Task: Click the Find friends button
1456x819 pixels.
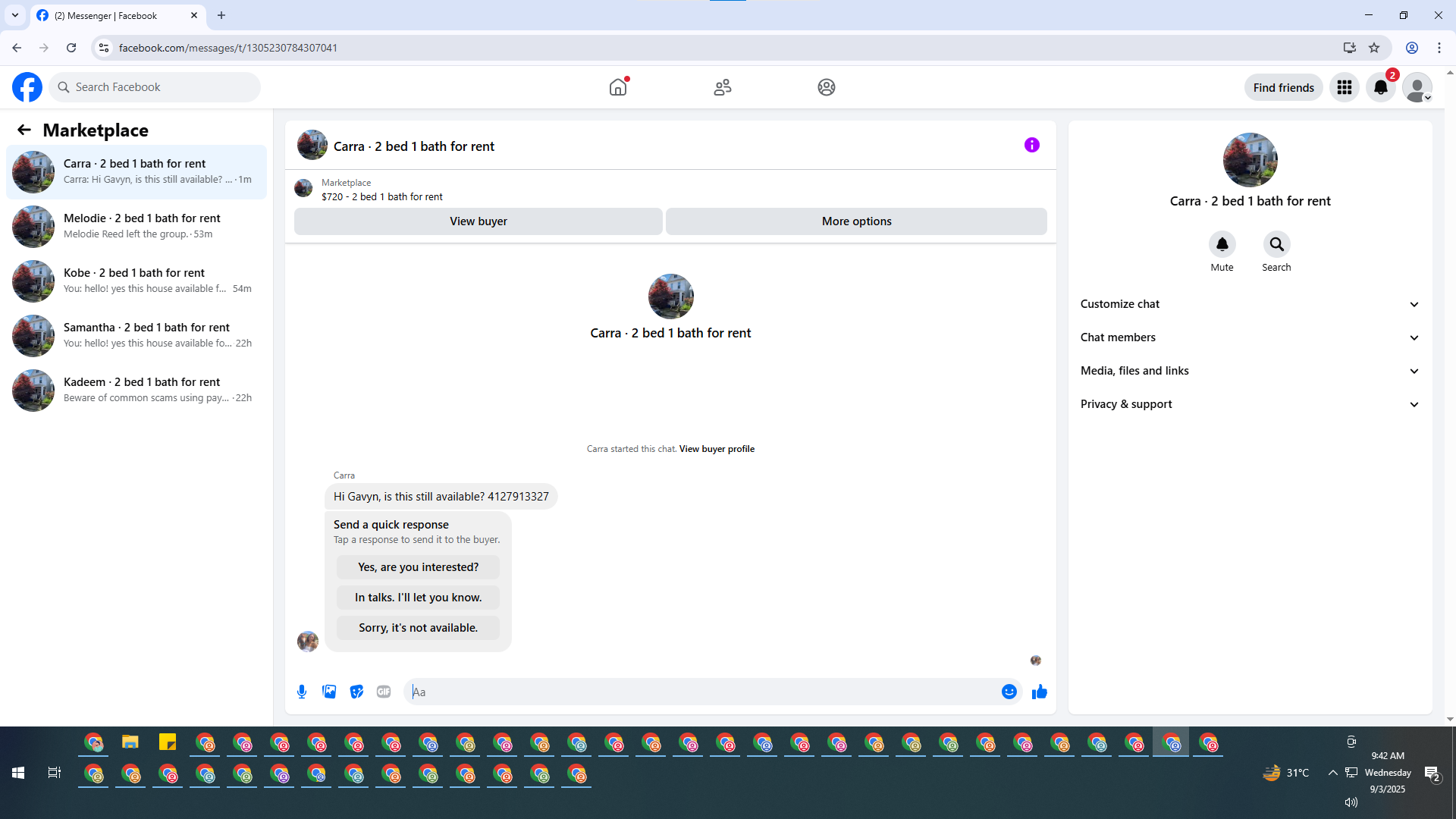Action: tap(1284, 87)
